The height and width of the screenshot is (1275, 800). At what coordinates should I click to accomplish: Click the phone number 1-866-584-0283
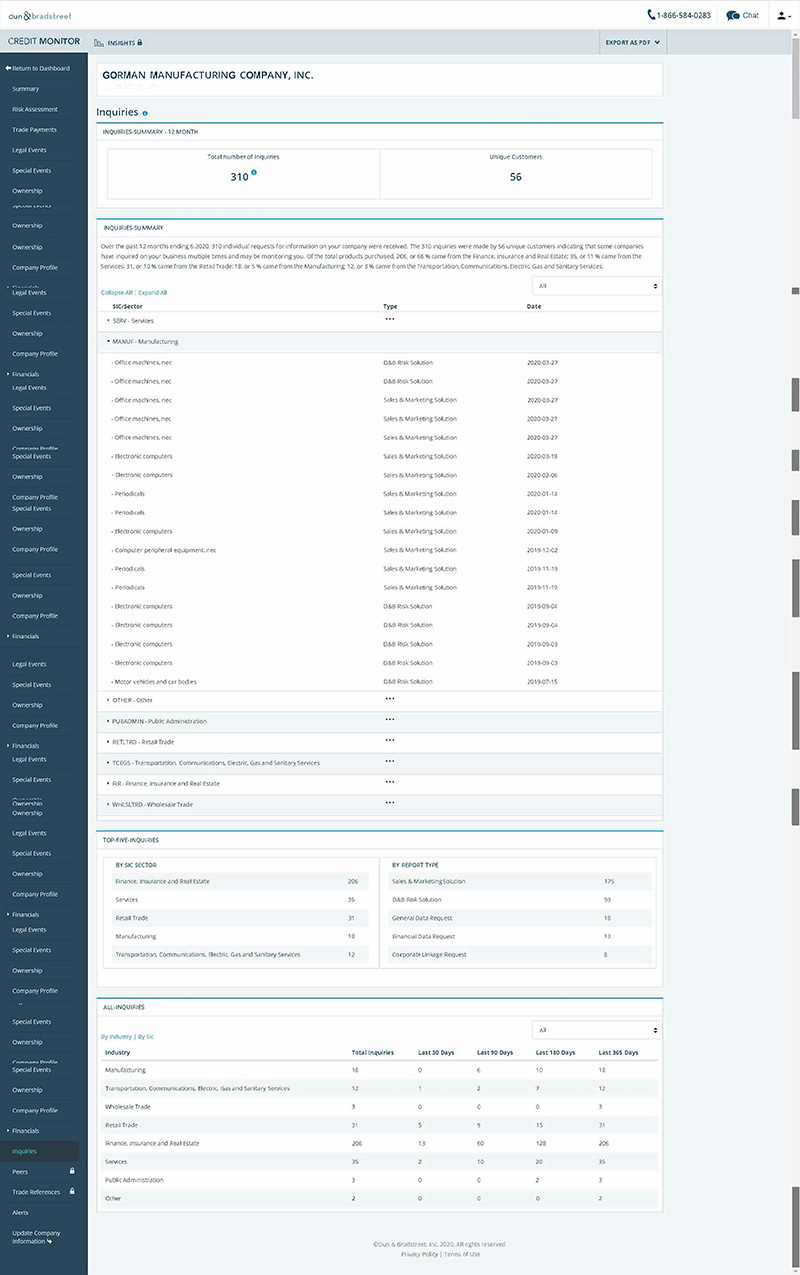(x=684, y=15)
